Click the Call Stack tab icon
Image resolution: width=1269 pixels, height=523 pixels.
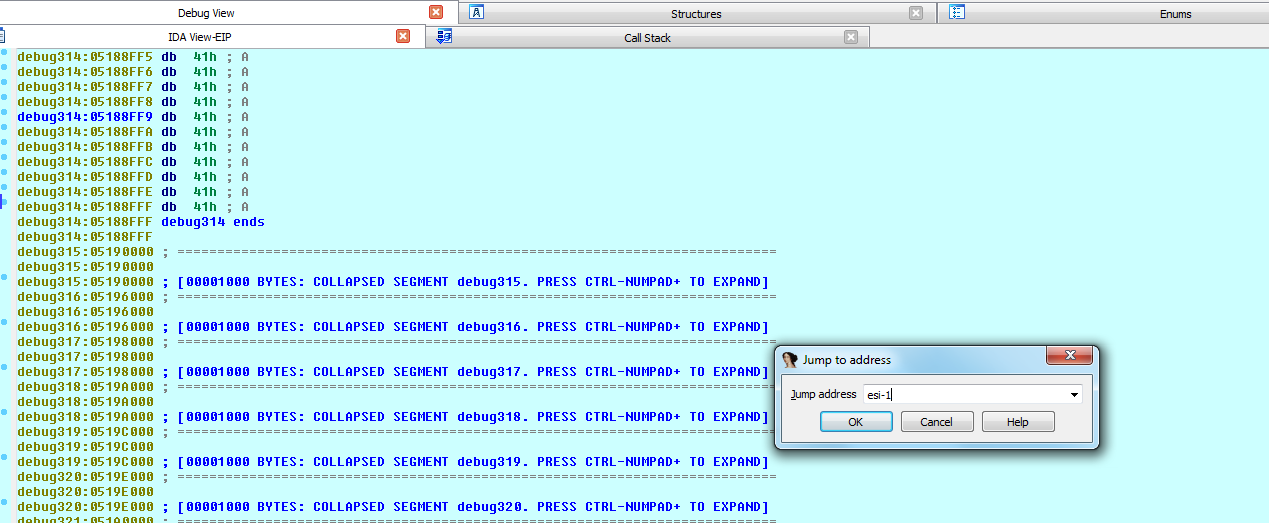pyautogui.click(x=444, y=37)
